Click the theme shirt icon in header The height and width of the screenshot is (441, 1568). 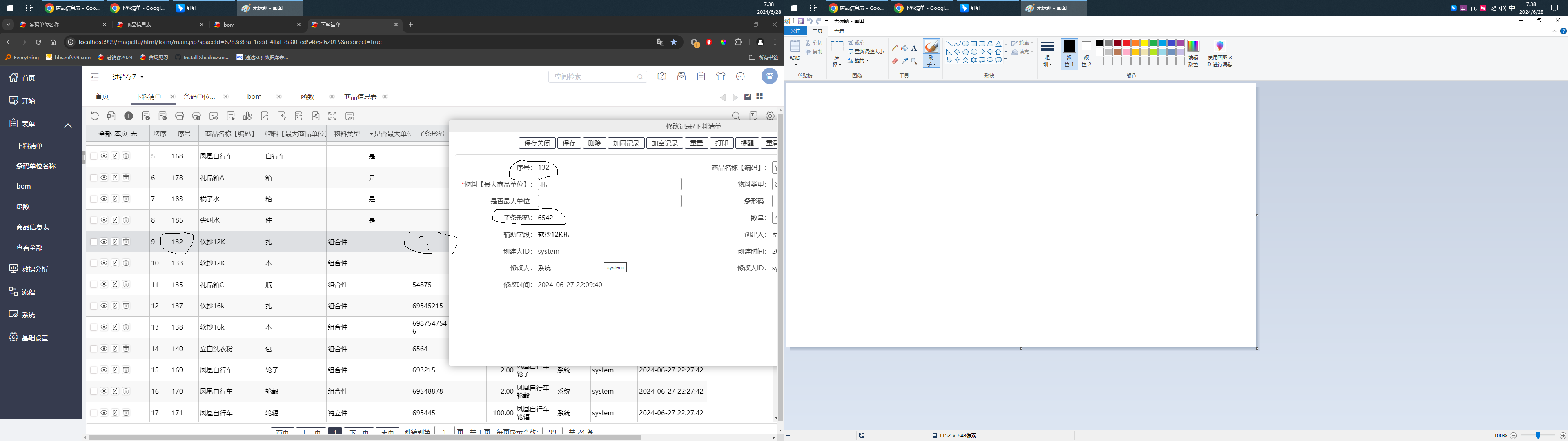721,76
